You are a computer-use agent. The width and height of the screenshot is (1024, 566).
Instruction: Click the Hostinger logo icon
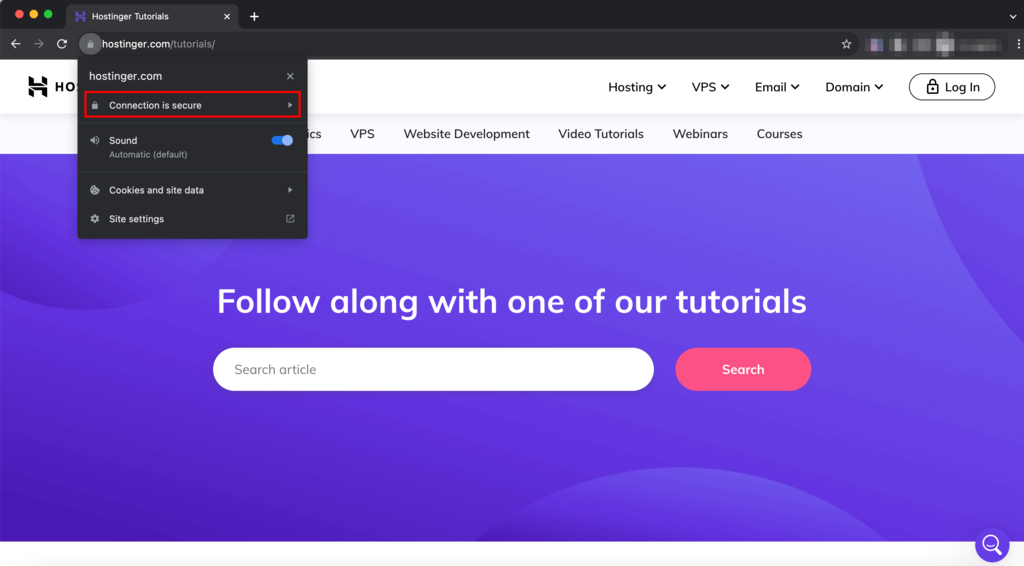tap(38, 86)
